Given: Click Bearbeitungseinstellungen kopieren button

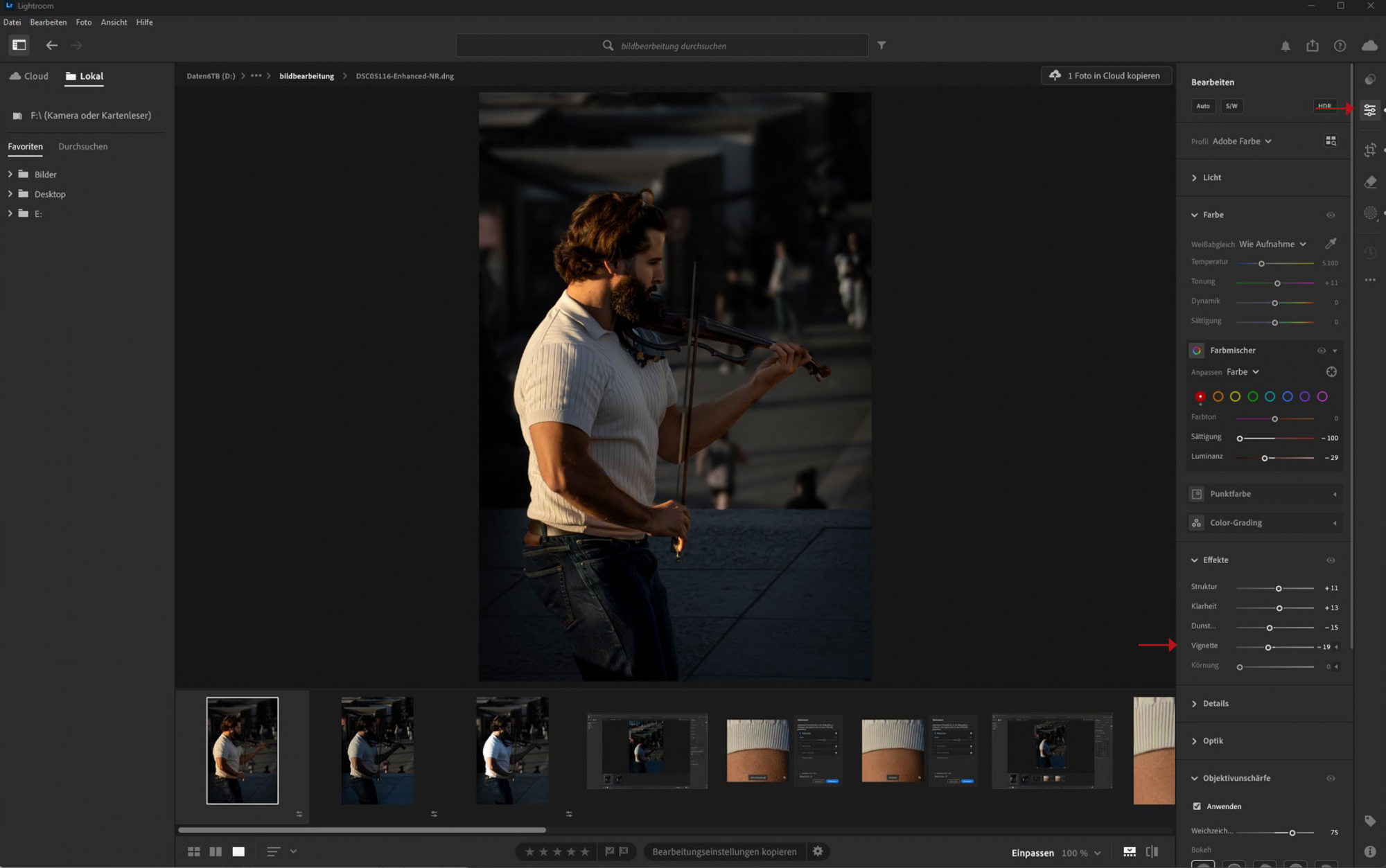Looking at the screenshot, I should tap(724, 851).
